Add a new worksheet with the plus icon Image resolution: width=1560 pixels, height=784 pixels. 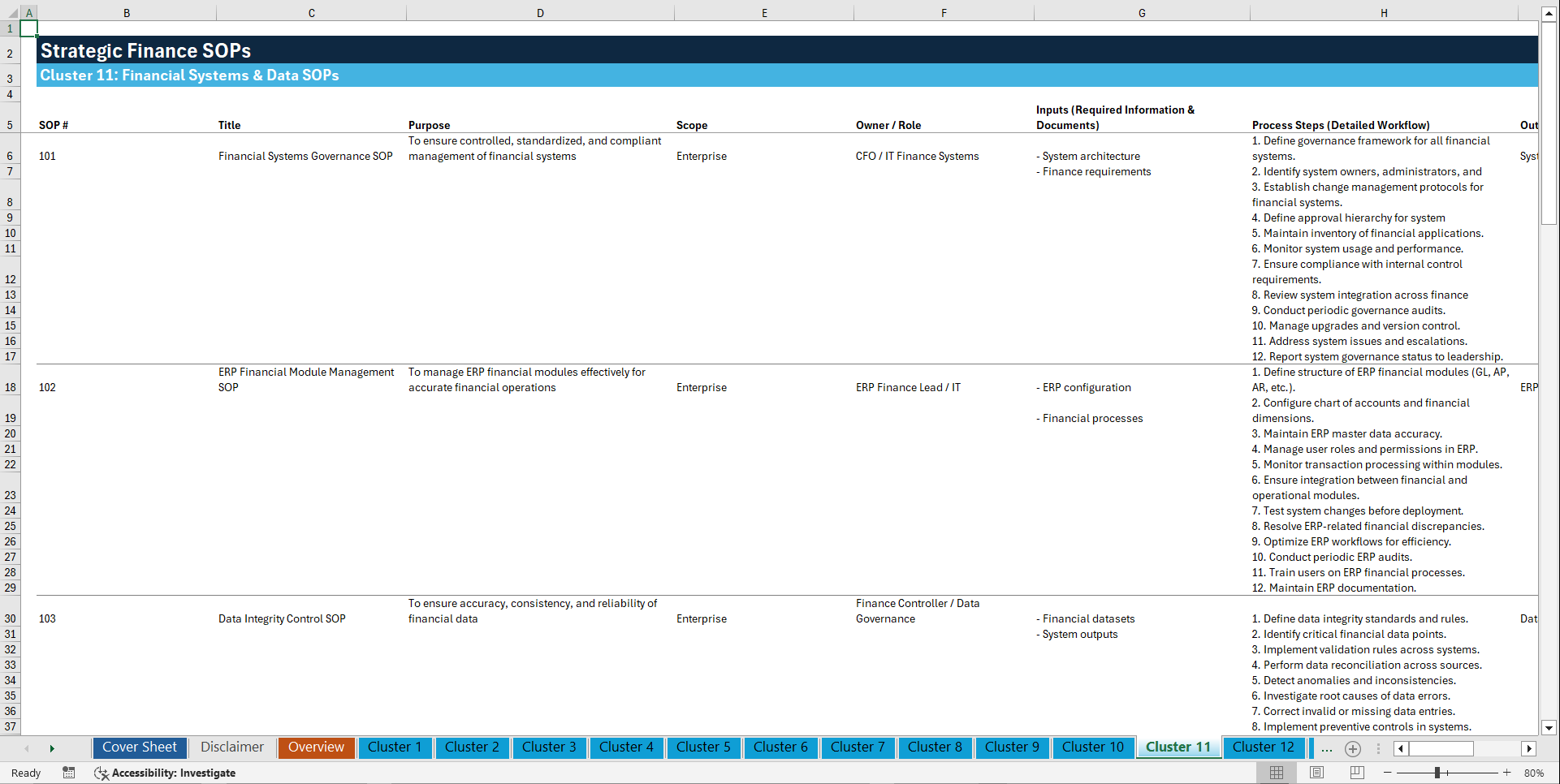[1353, 749]
